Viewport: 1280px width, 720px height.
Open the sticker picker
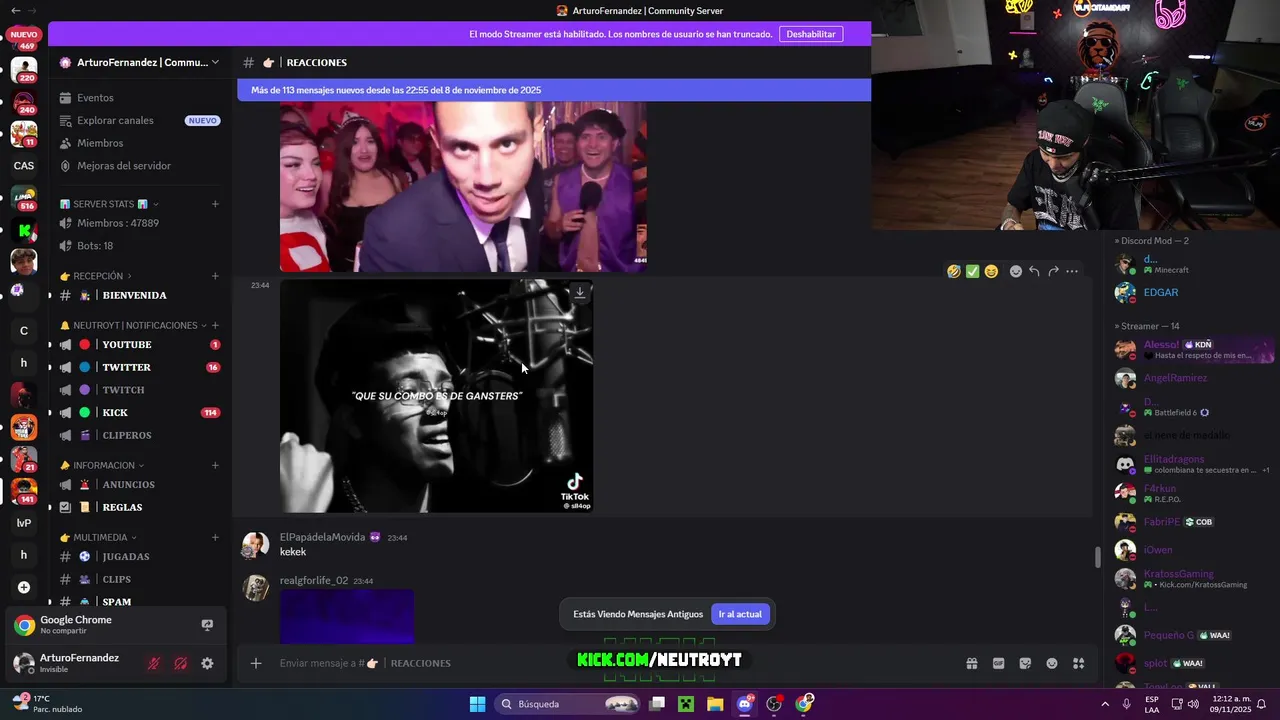coord(1025,663)
